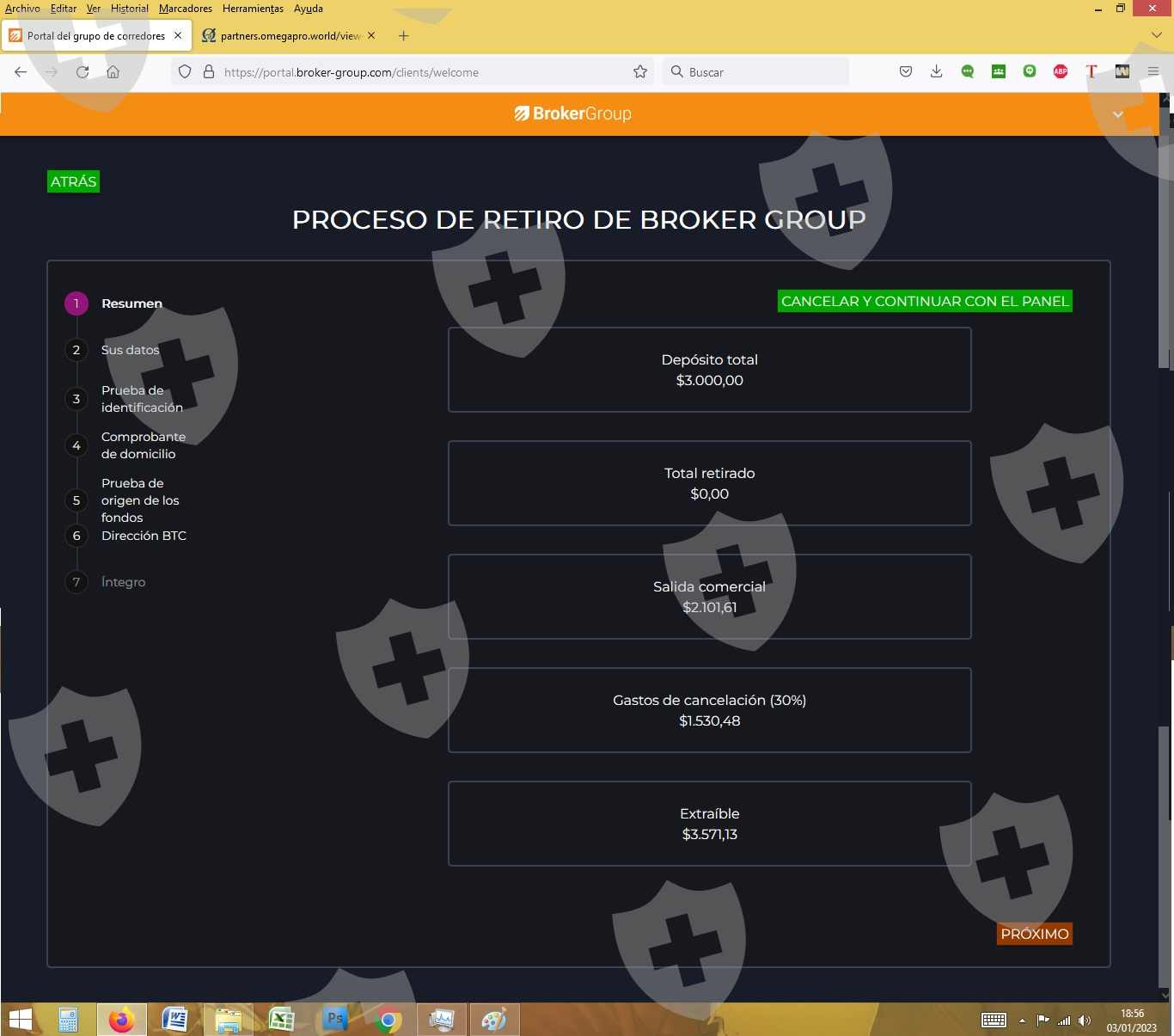Show hidden tray icons with the arrow

click(1022, 1021)
